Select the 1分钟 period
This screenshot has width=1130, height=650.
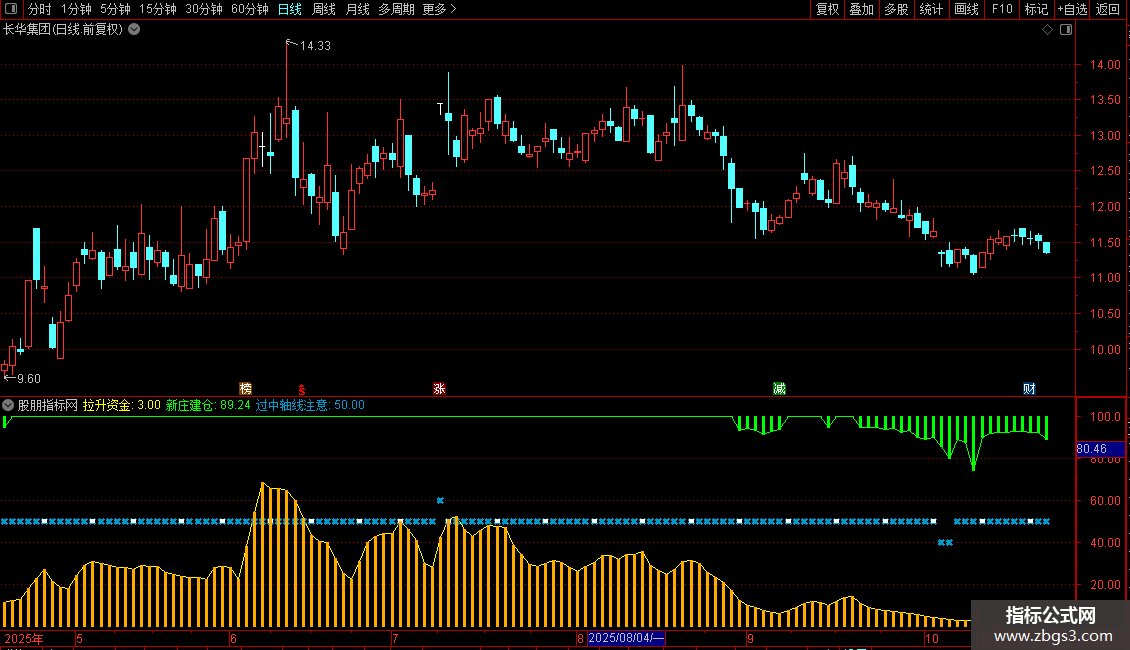(x=76, y=9)
